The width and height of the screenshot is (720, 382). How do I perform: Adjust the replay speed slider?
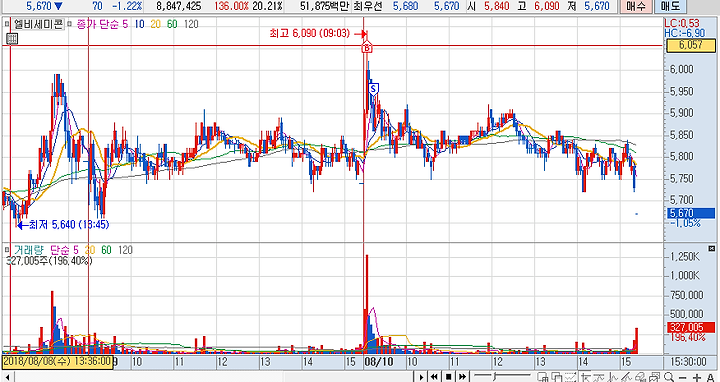tap(495, 376)
